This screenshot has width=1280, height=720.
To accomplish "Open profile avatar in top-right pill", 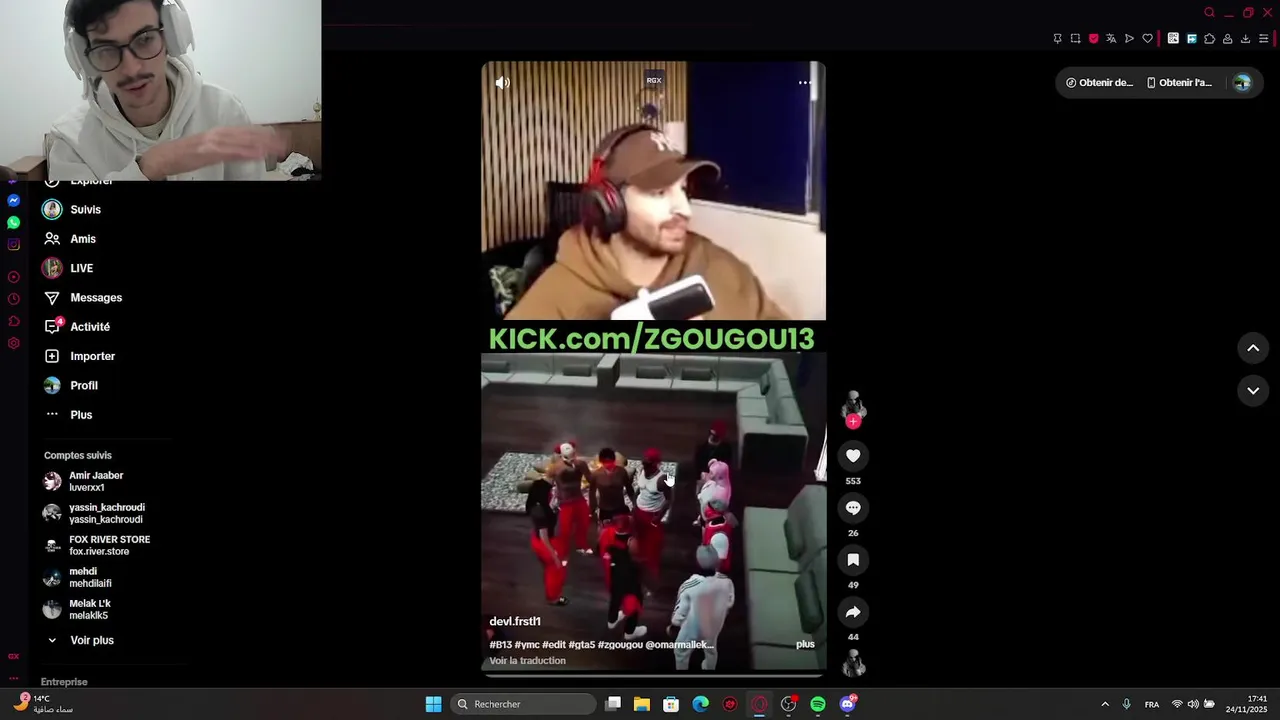I will pyautogui.click(x=1242, y=83).
